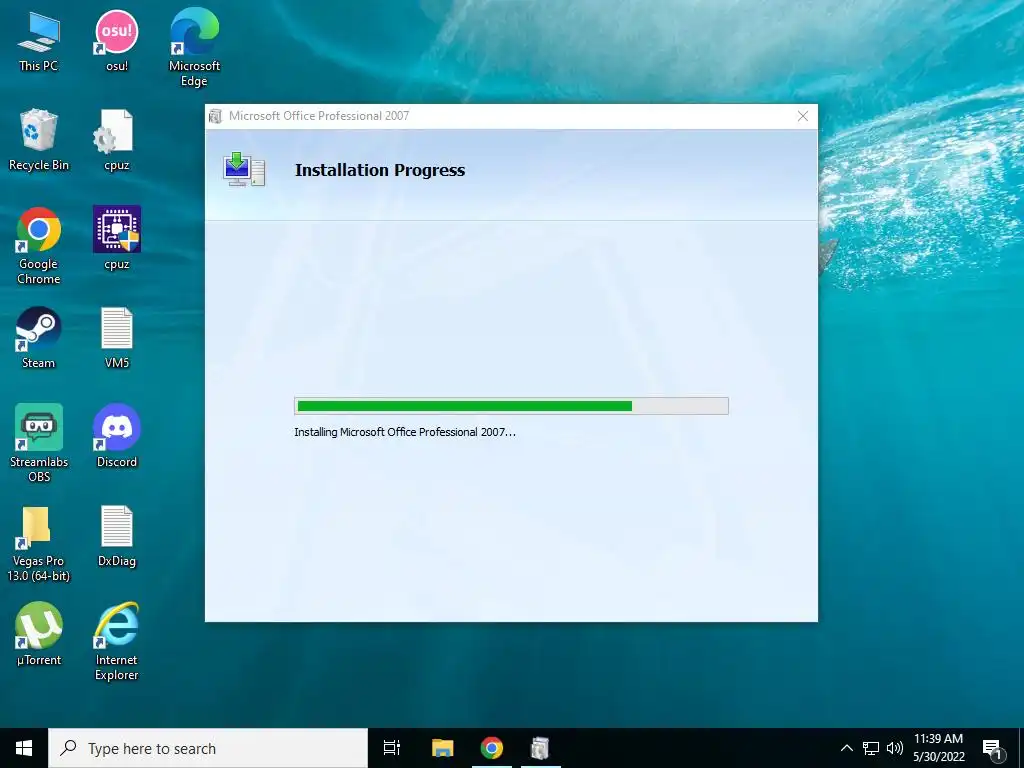The width and height of the screenshot is (1024, 768).
Task: Click the 'Installation Progress' heading
Action: coord(380,170)
